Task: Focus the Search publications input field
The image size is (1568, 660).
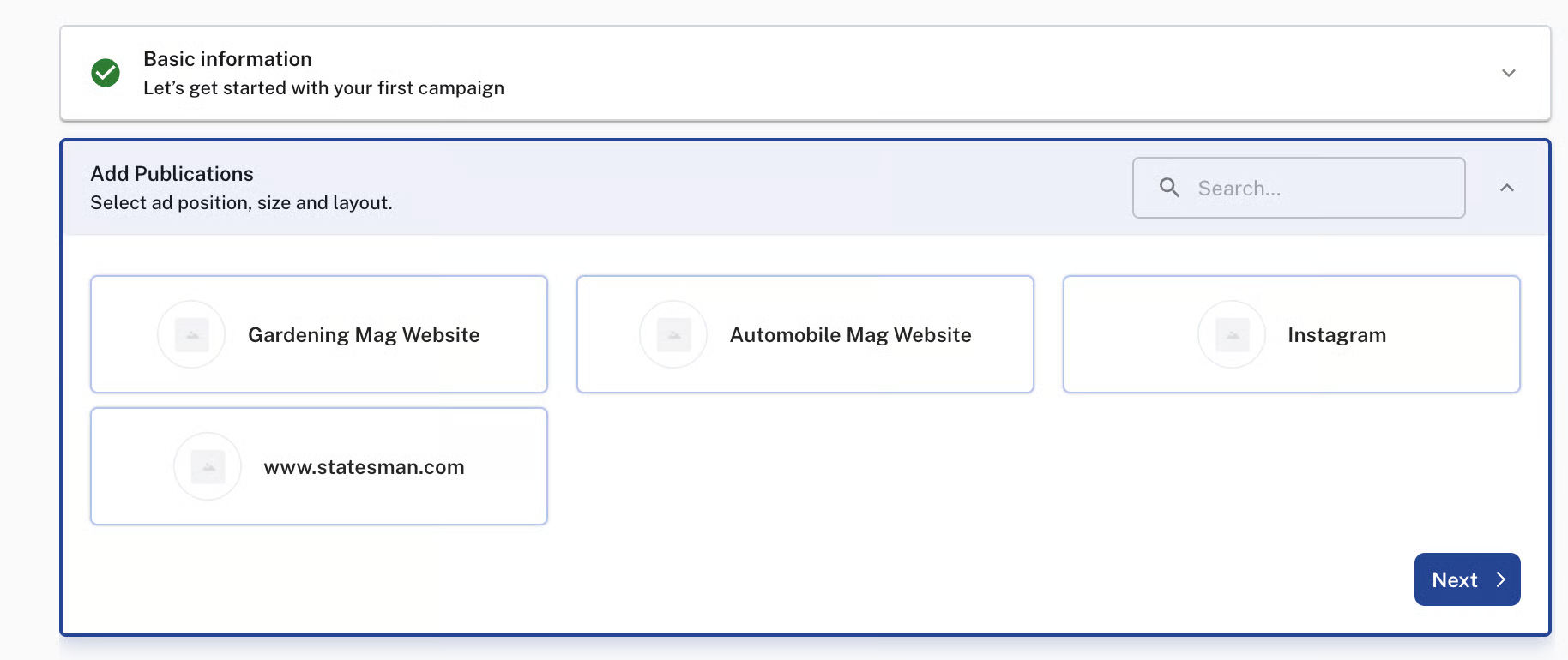Action: tap(1321, 188)
